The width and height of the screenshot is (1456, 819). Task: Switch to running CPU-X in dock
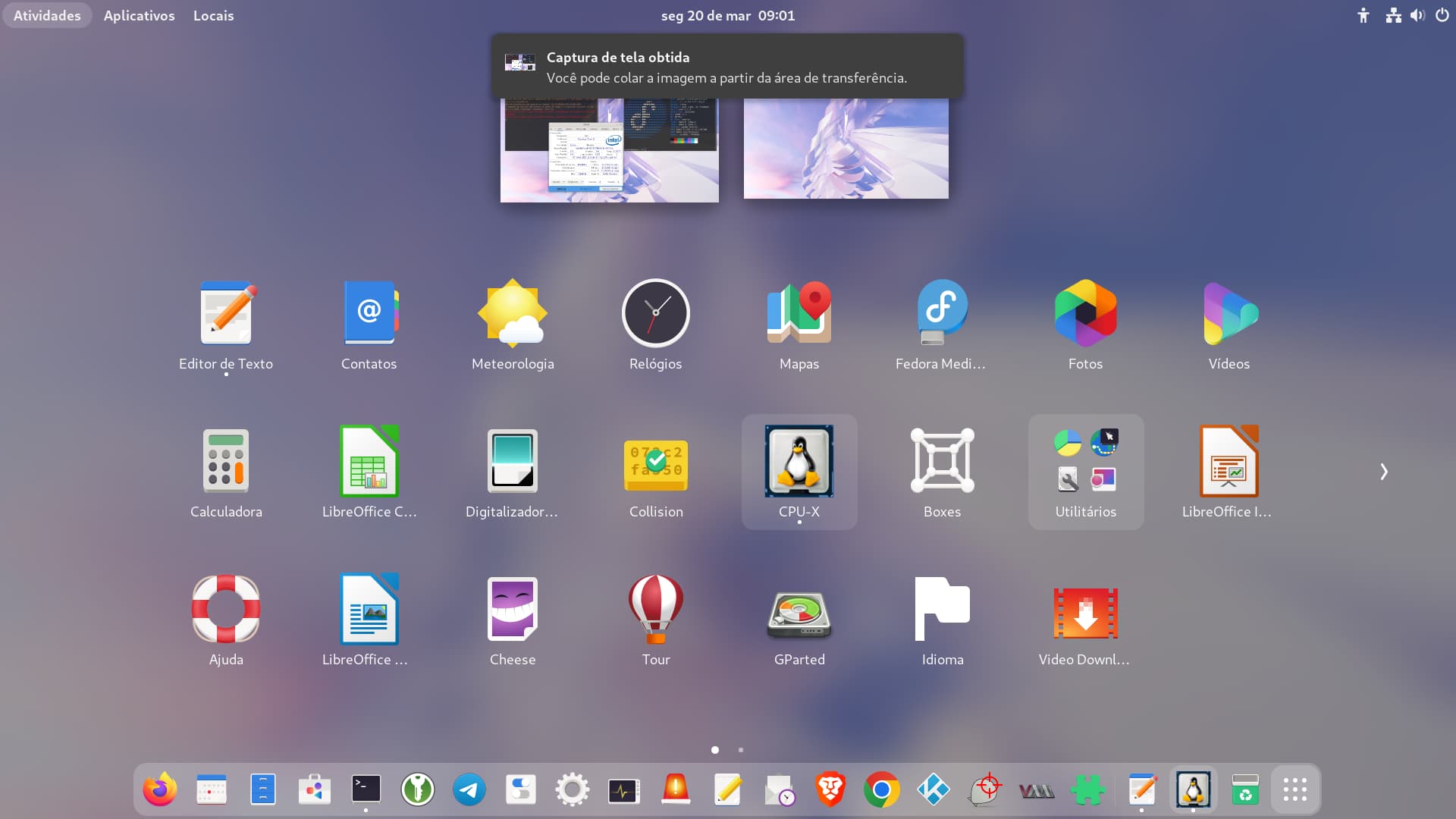[1194, 790]
